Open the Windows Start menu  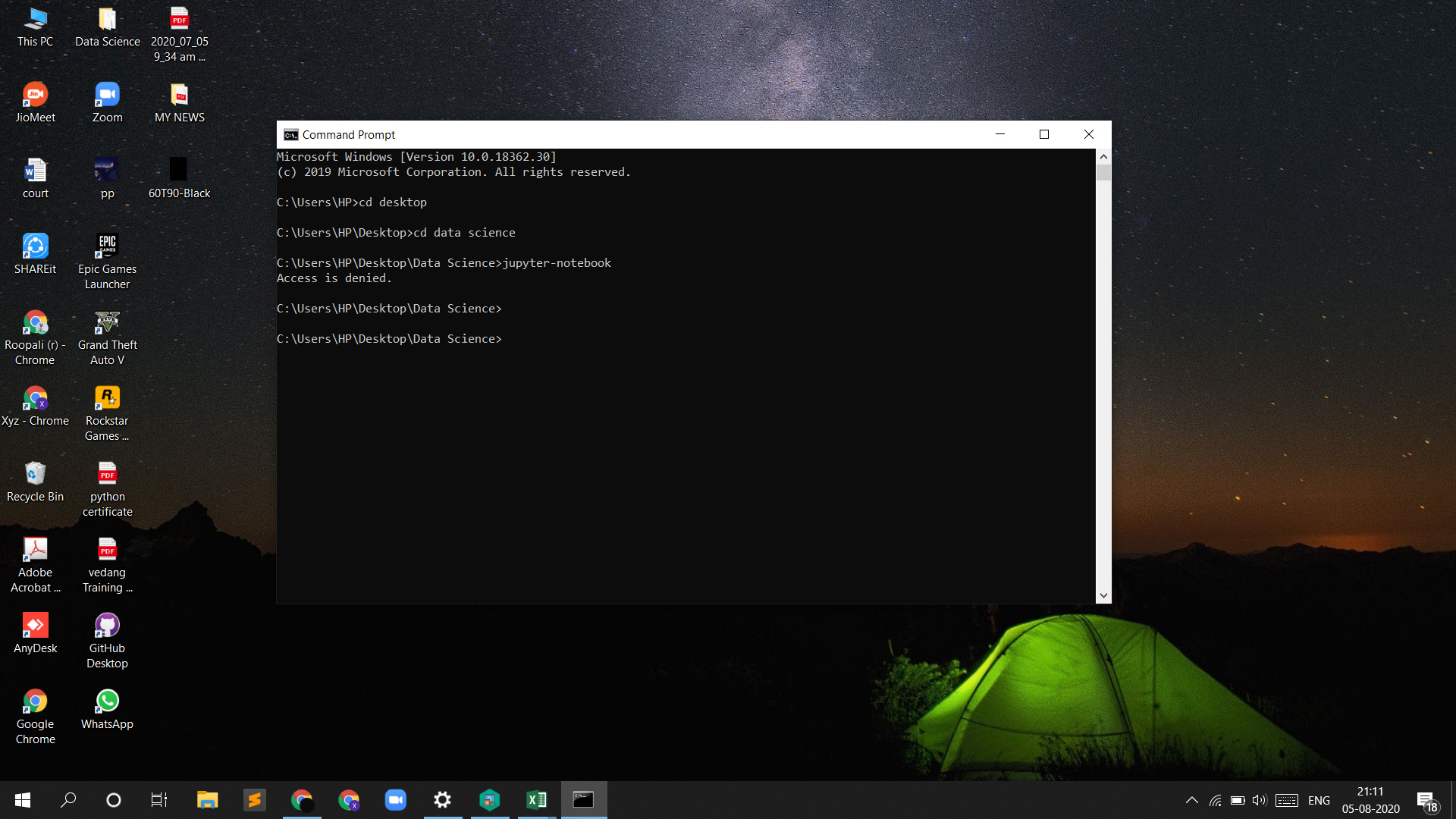click(23, 799)
